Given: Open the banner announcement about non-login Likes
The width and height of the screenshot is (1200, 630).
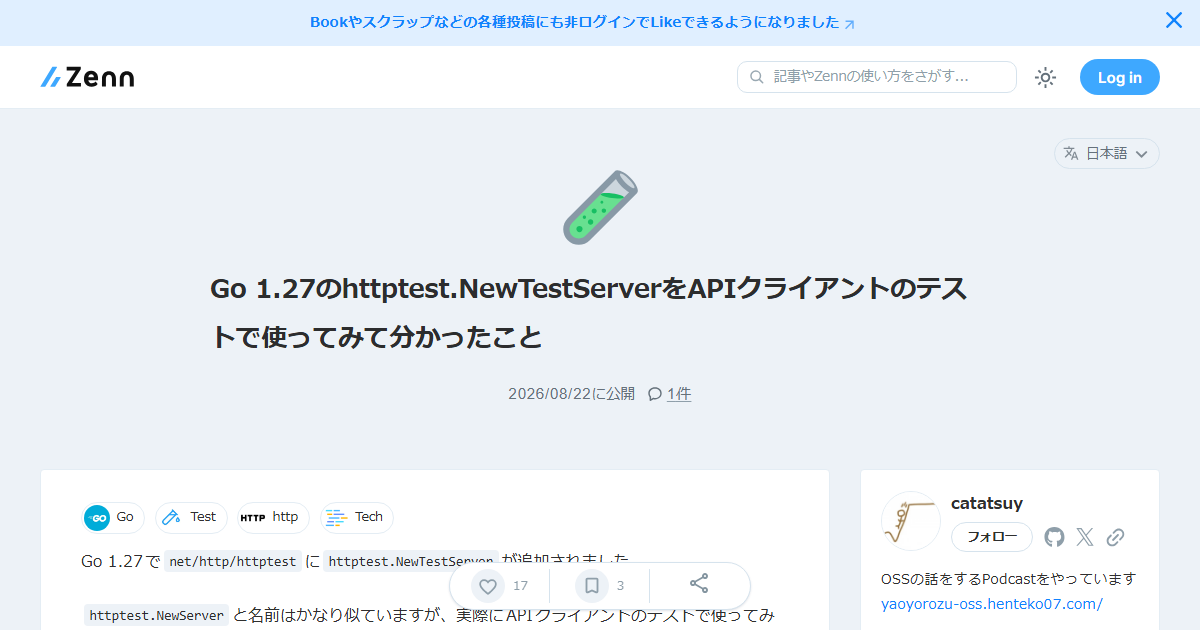Looking at the screenshot, I should coord(582,22).
